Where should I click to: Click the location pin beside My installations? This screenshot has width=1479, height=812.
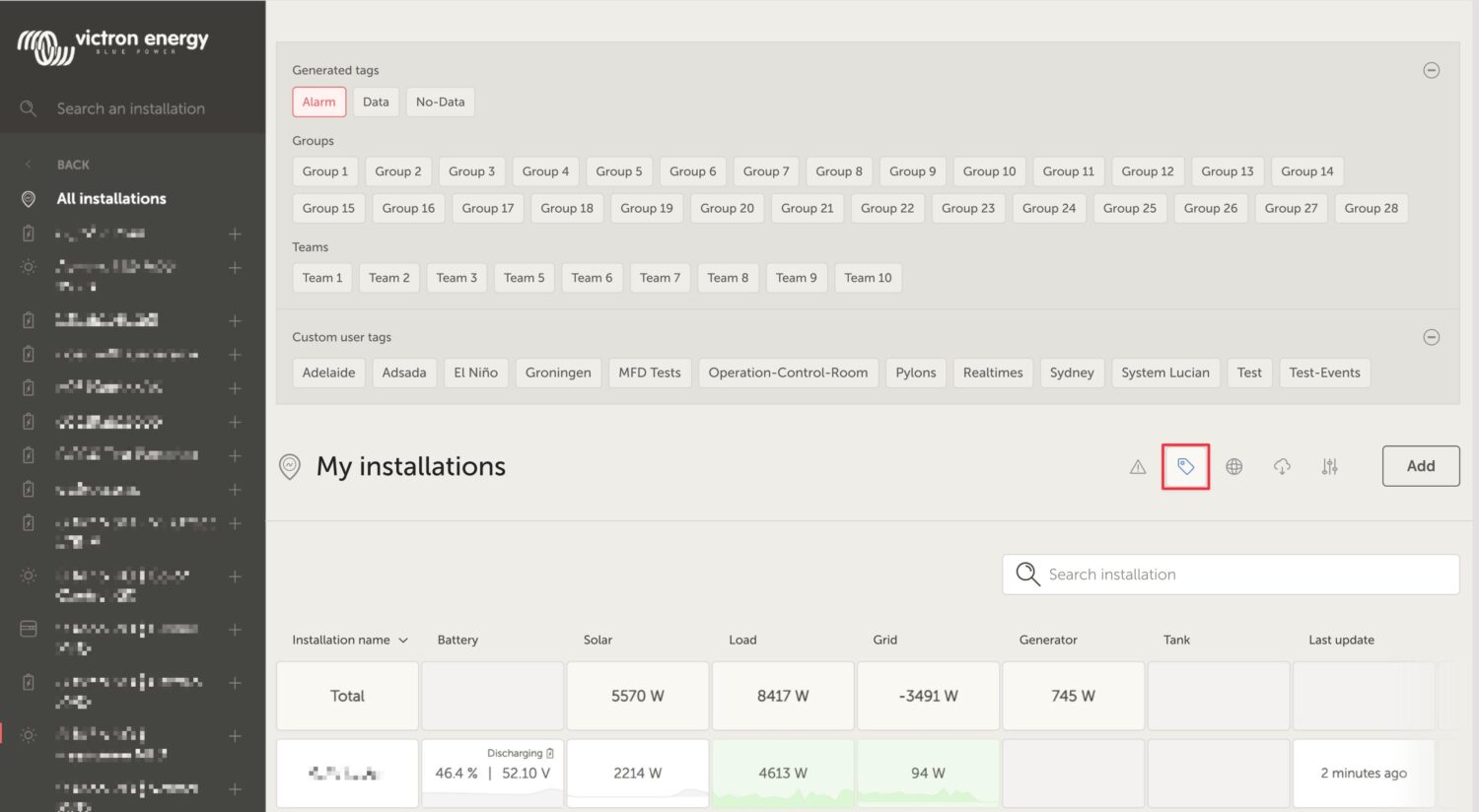[x=289, y=466]
